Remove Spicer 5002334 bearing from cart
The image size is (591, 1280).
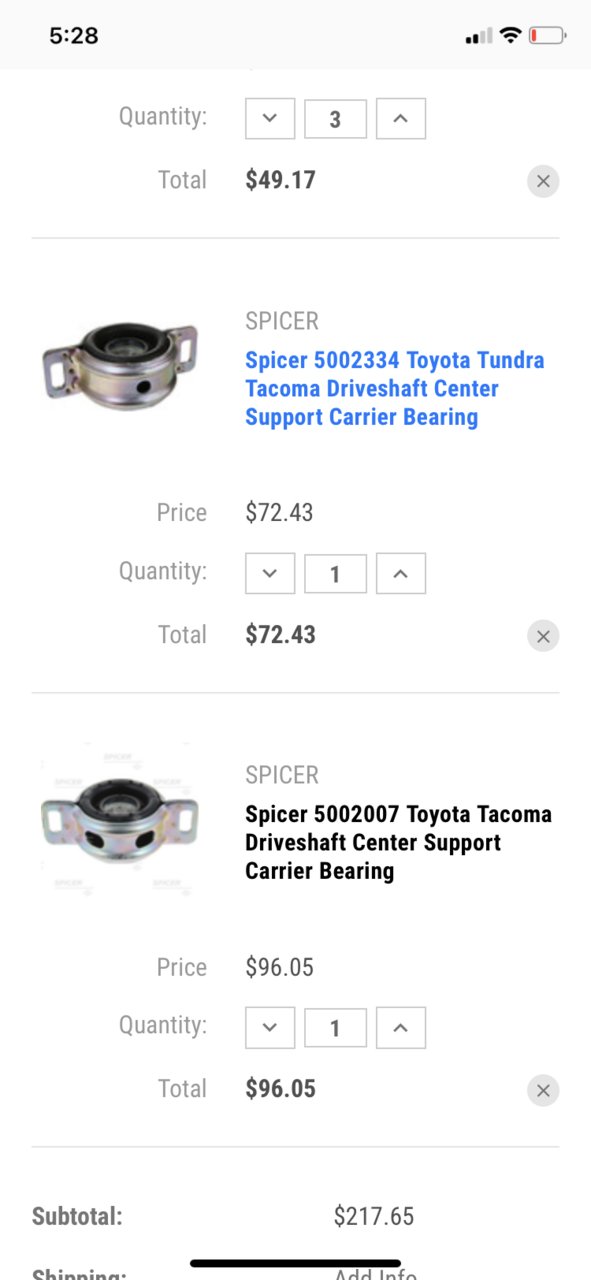(x=543, y=636)
